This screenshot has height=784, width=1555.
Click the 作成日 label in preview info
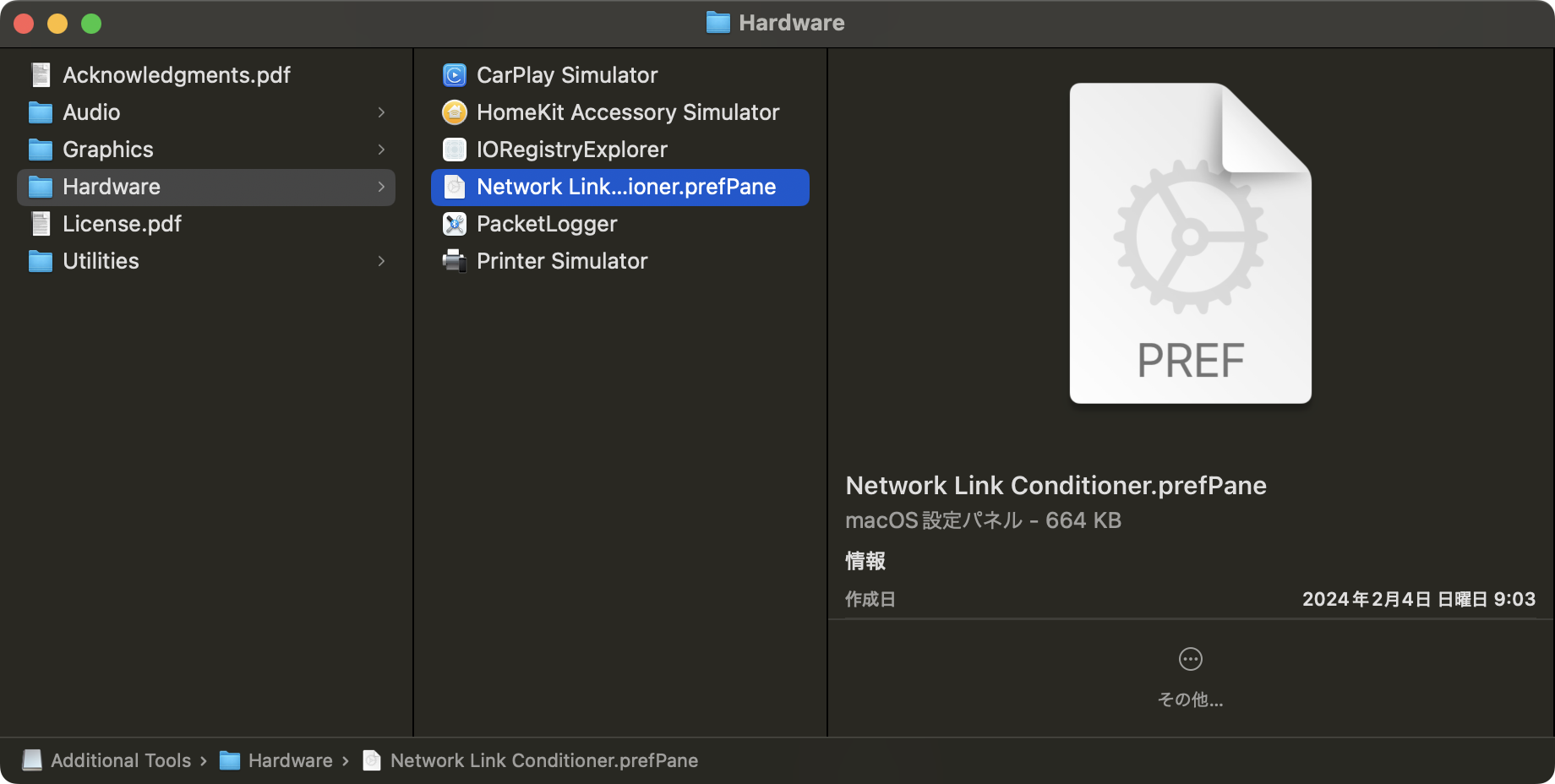point(870,599)
